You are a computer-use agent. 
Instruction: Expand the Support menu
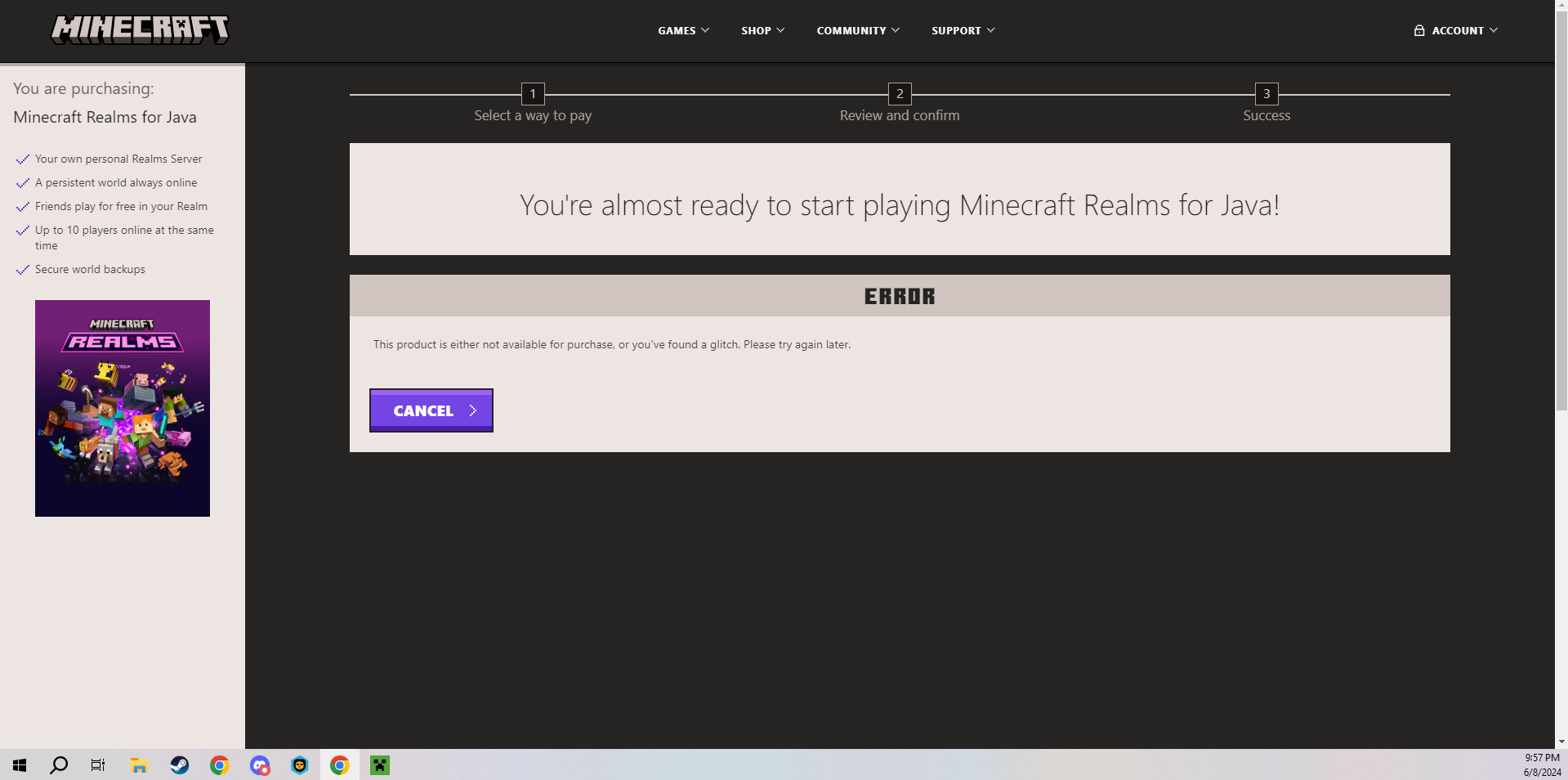coord(963,30)
